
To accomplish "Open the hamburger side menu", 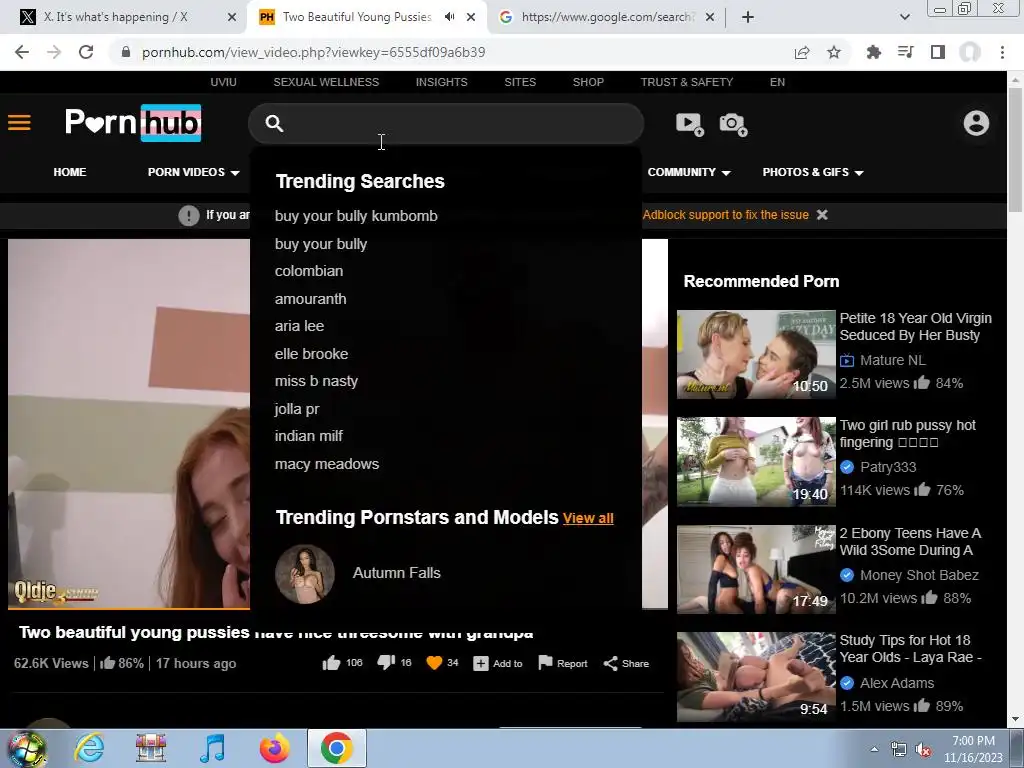I will click(x=19, y=123).
